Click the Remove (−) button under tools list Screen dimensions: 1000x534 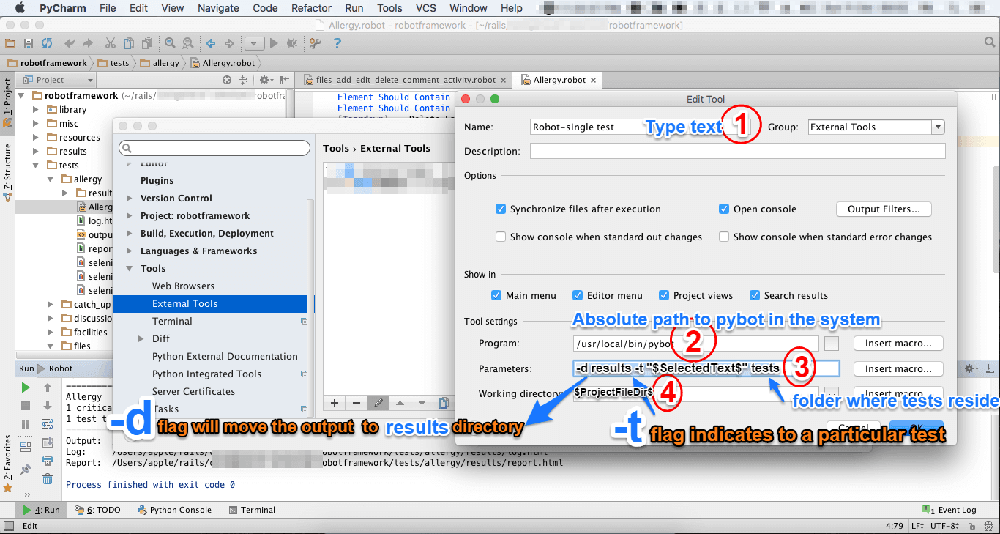coord(356,403)
